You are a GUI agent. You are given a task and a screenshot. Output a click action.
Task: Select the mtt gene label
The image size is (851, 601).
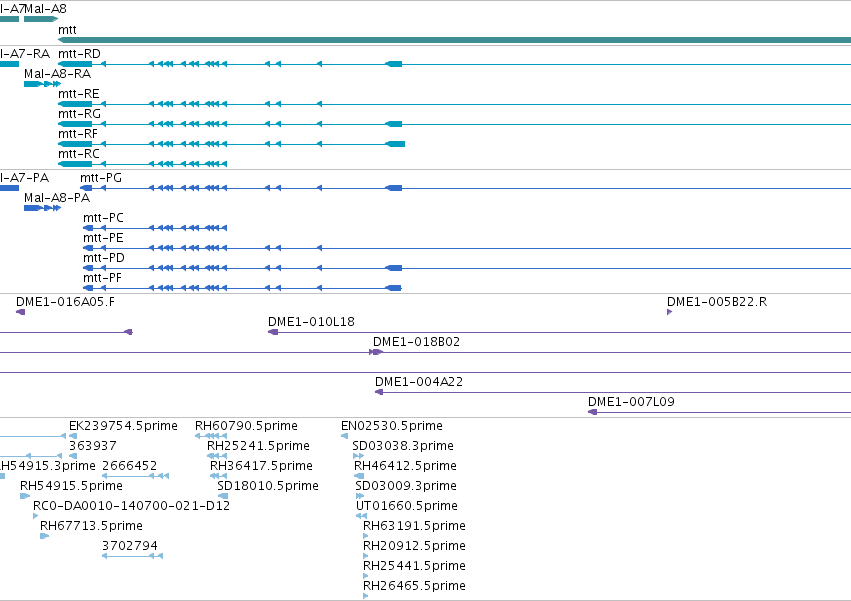(x=67, y=30)
